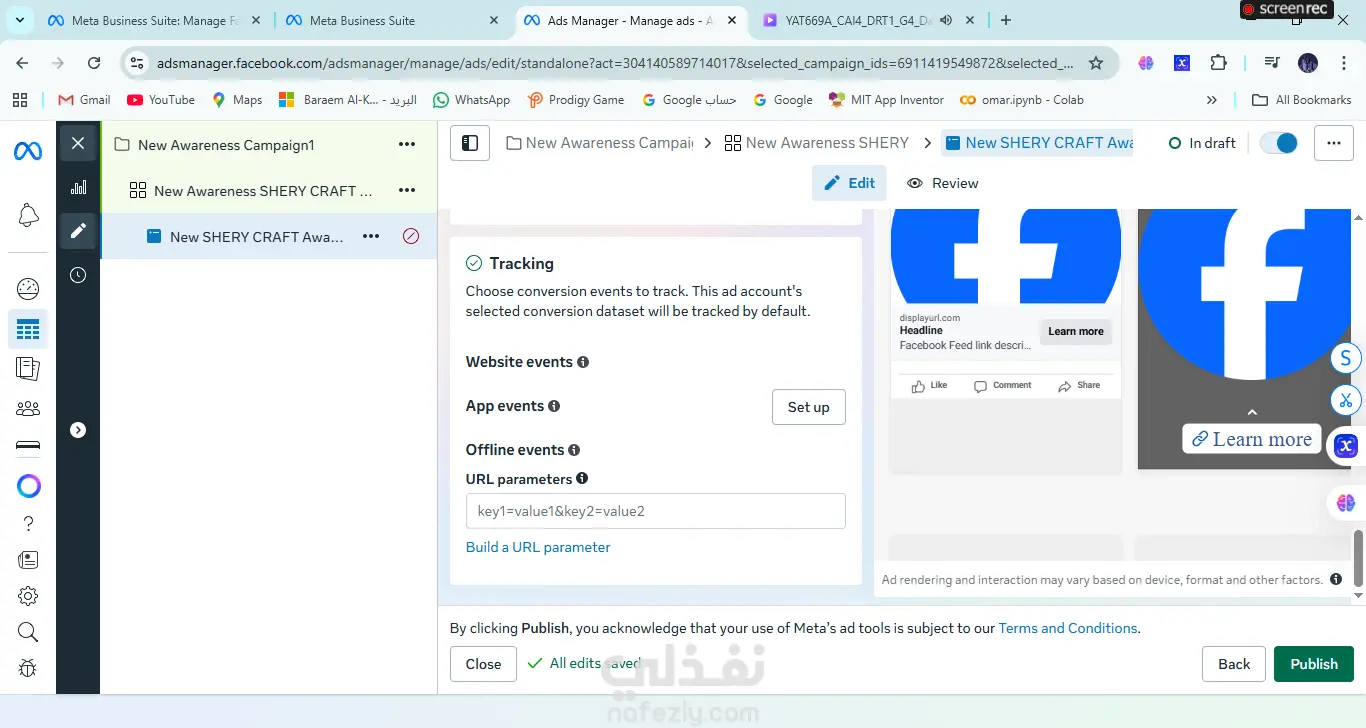1366x728 pixels.
Task: Click the red error icon on the ad row
Action: pos(411,237)
